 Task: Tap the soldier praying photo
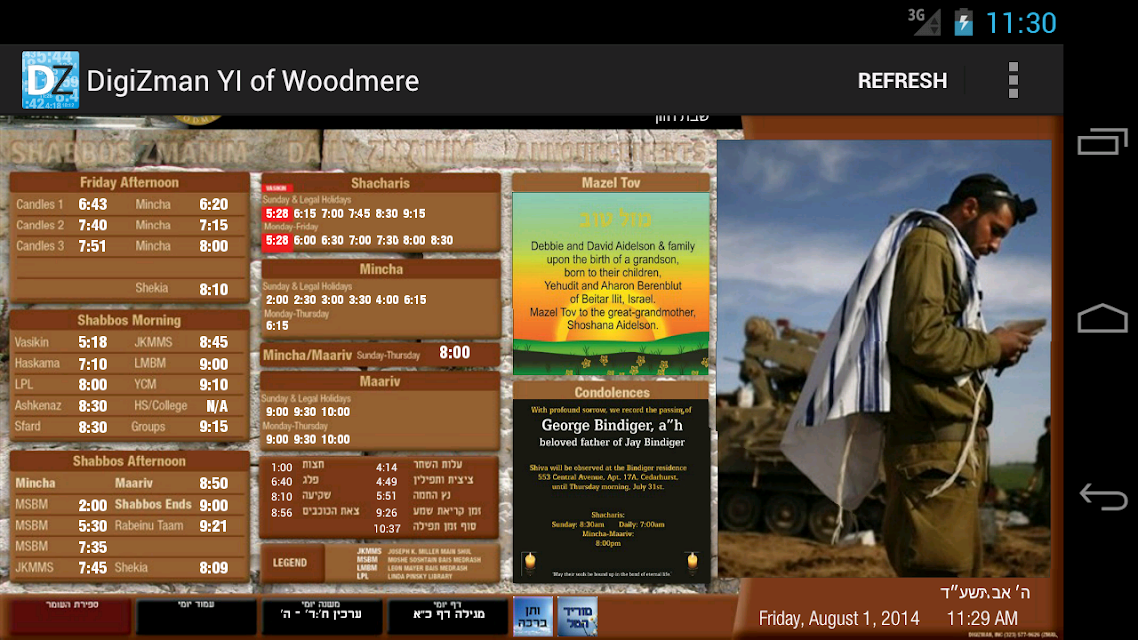pos(884,358)
